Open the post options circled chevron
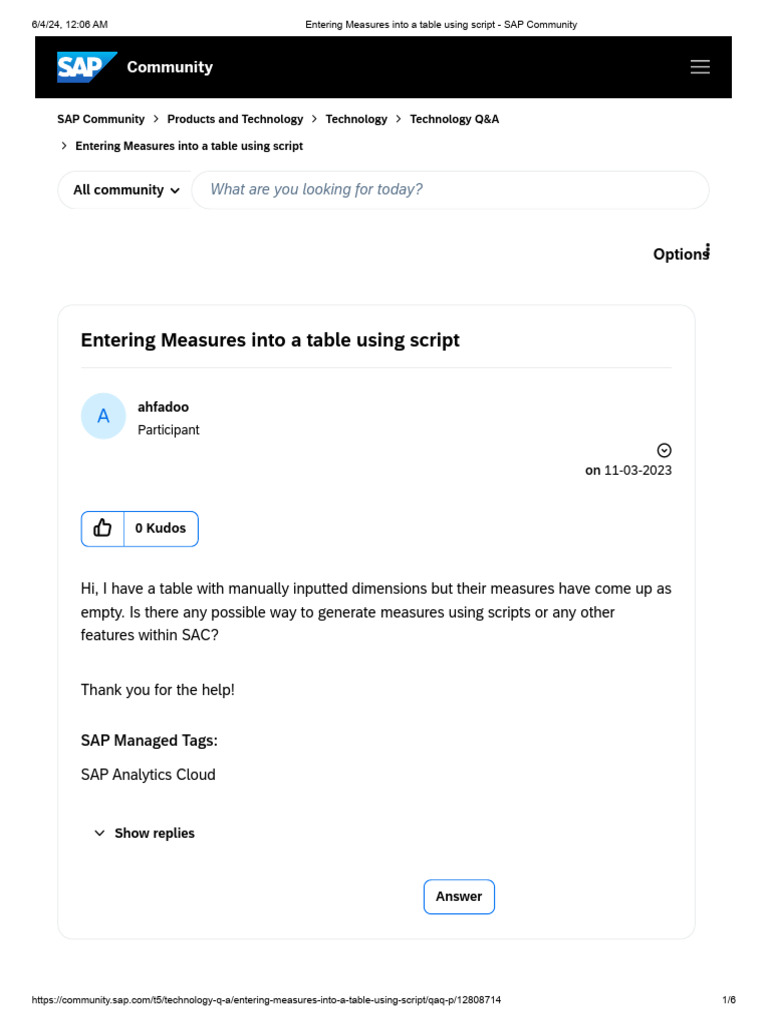This screenshot has width=768, height=1024. coord(664,450)
